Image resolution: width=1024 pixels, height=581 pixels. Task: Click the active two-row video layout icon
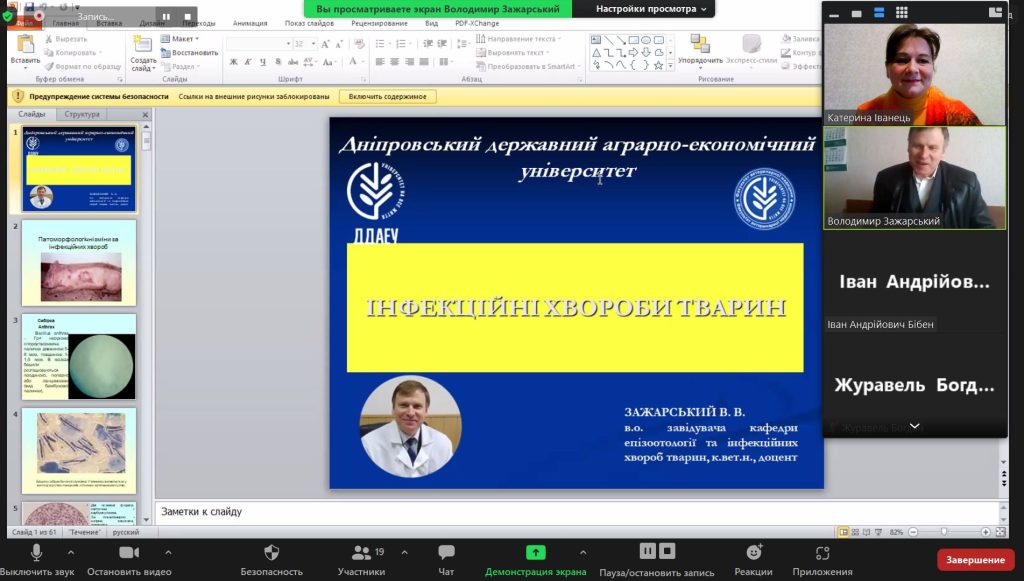(x=879, y=12)
